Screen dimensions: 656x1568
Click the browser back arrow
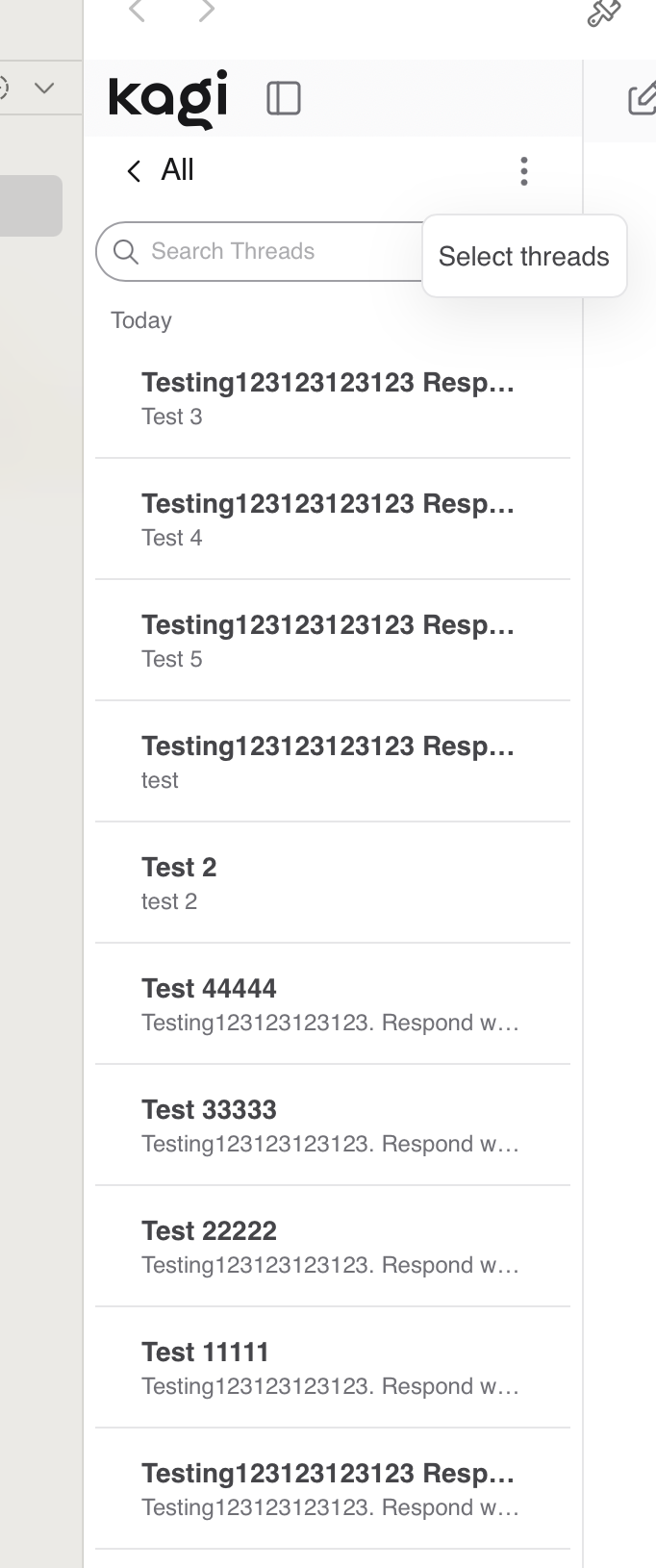(x=138, y=12)
